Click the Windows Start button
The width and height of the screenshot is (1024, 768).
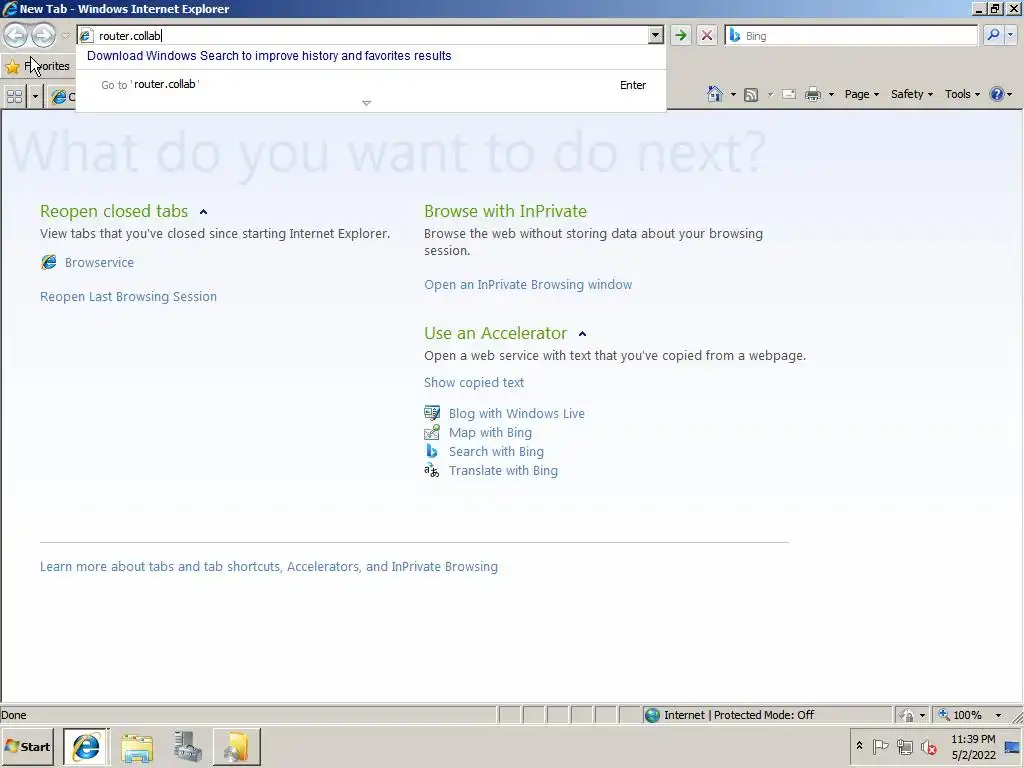27,746
